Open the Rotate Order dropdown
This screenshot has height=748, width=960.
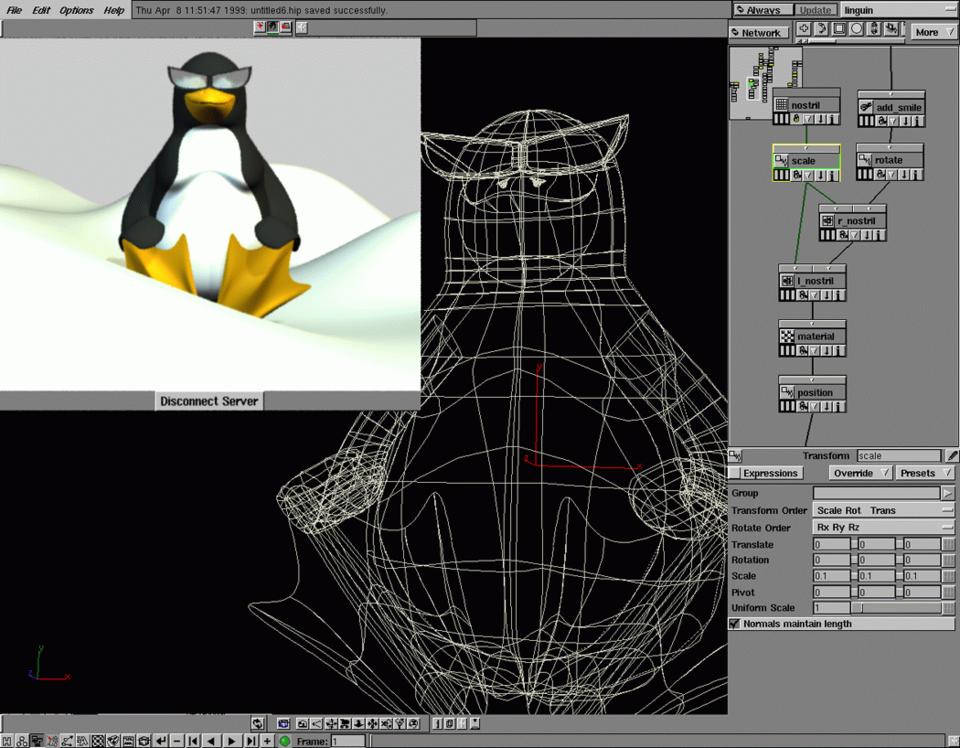click(884, 527)
